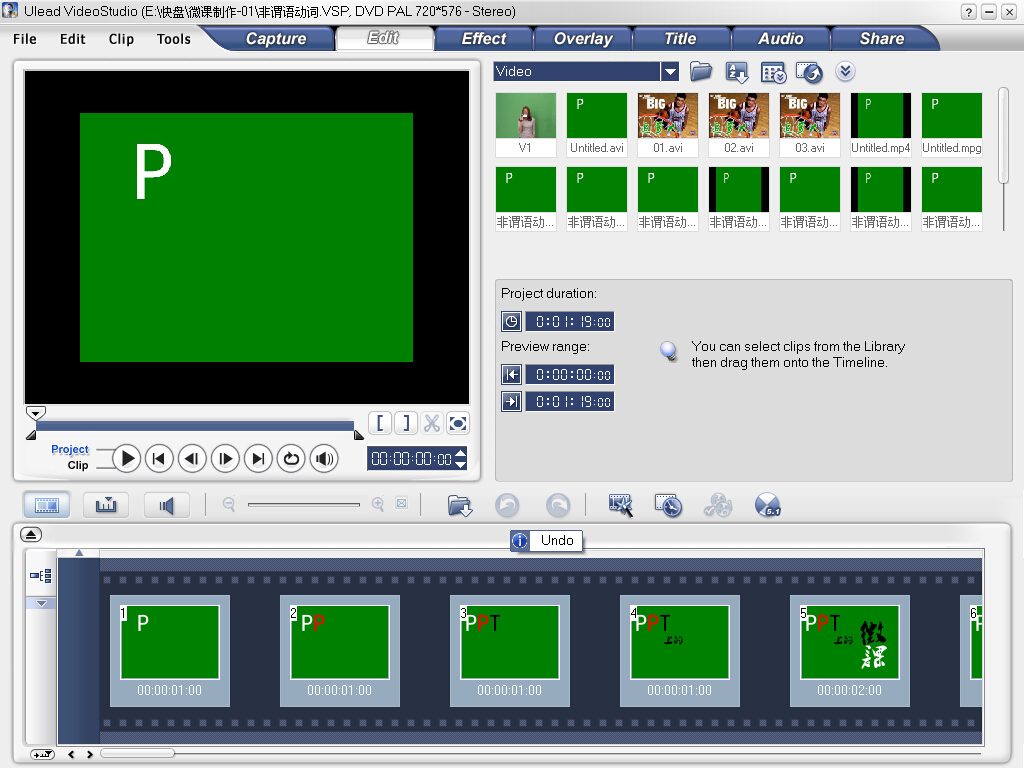Open the timeline track options icon
Viewport: 1024px width, 768px height.
[x=40, y=575]
